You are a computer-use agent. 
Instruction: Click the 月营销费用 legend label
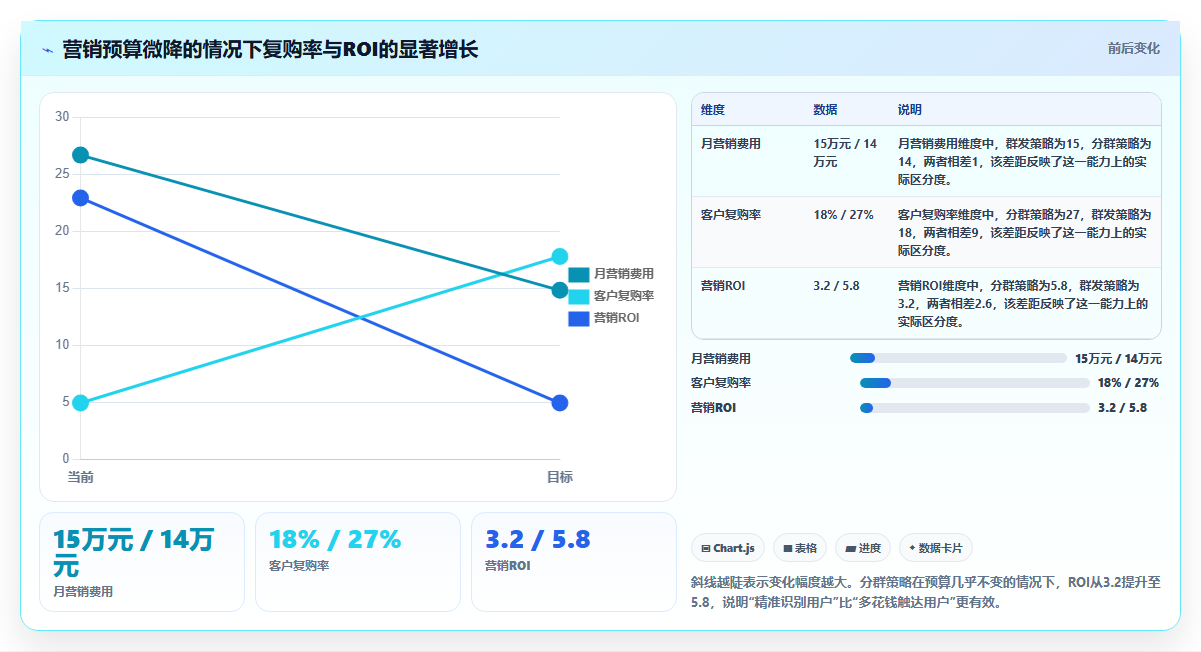[623, 274]
